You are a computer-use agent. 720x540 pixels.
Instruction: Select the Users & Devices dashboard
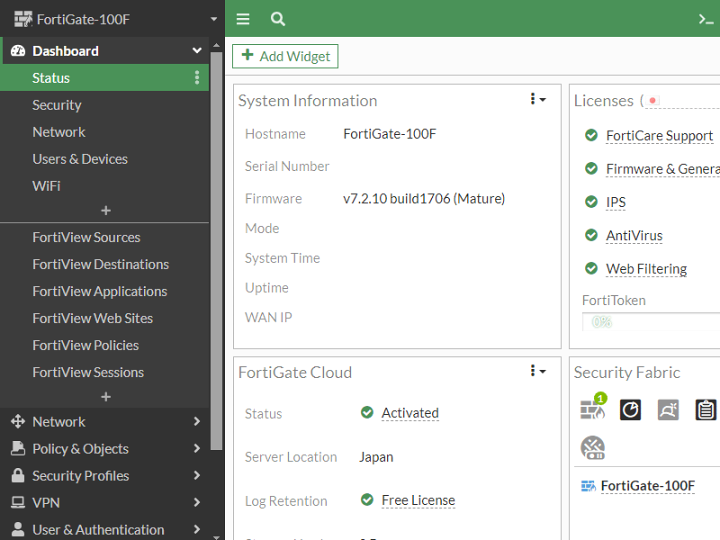click(x=80, y=159)
